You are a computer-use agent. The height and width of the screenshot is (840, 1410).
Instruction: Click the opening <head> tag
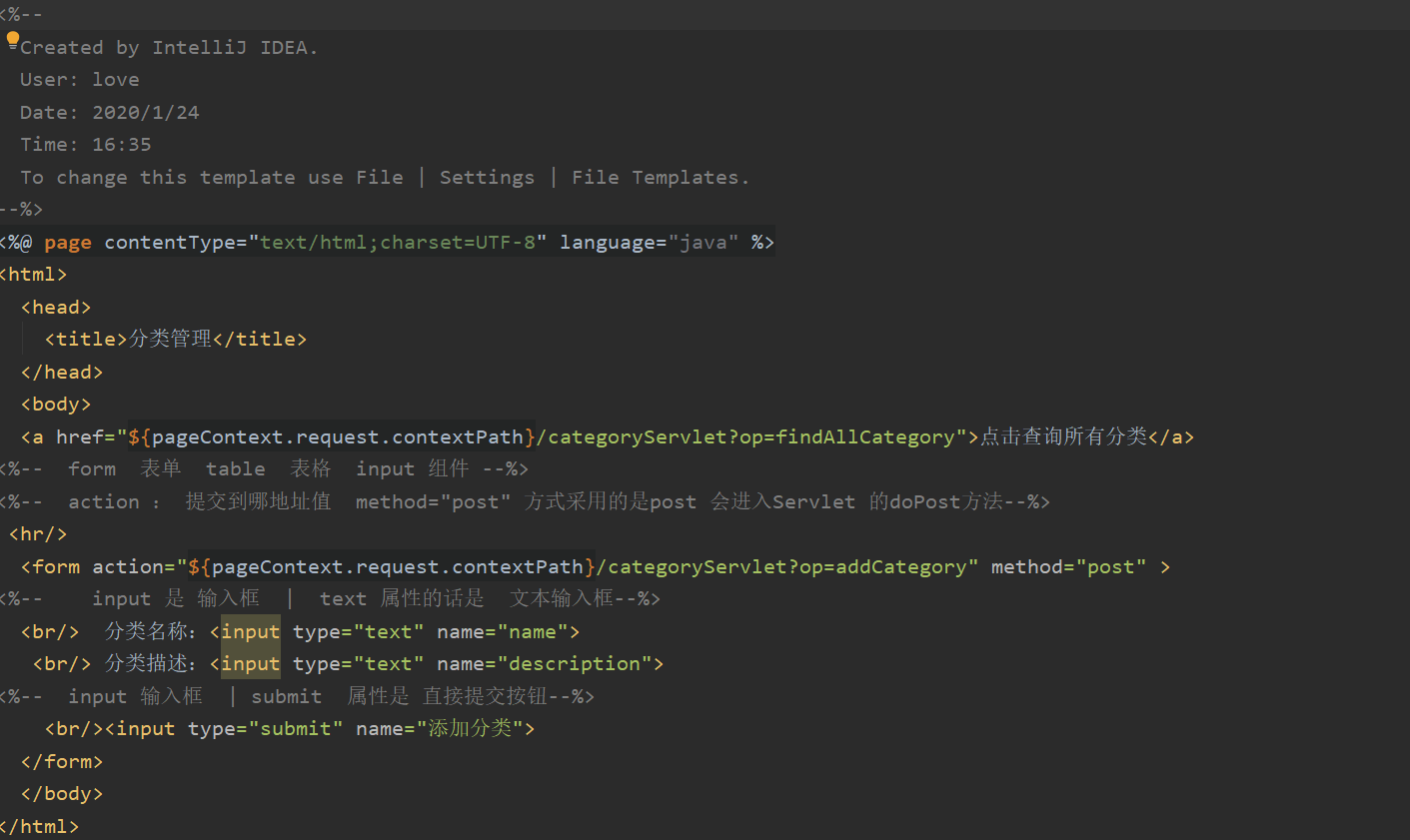(x=56, y=308)
